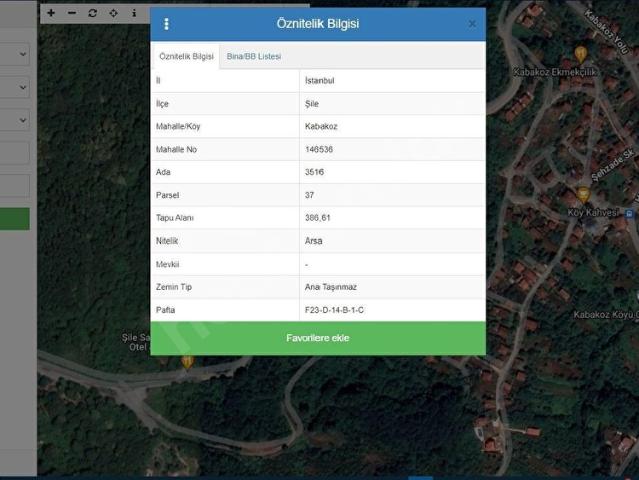Click the info tool icon in toolbar
Screen dimensions: 639x480
tap(134, 13)
